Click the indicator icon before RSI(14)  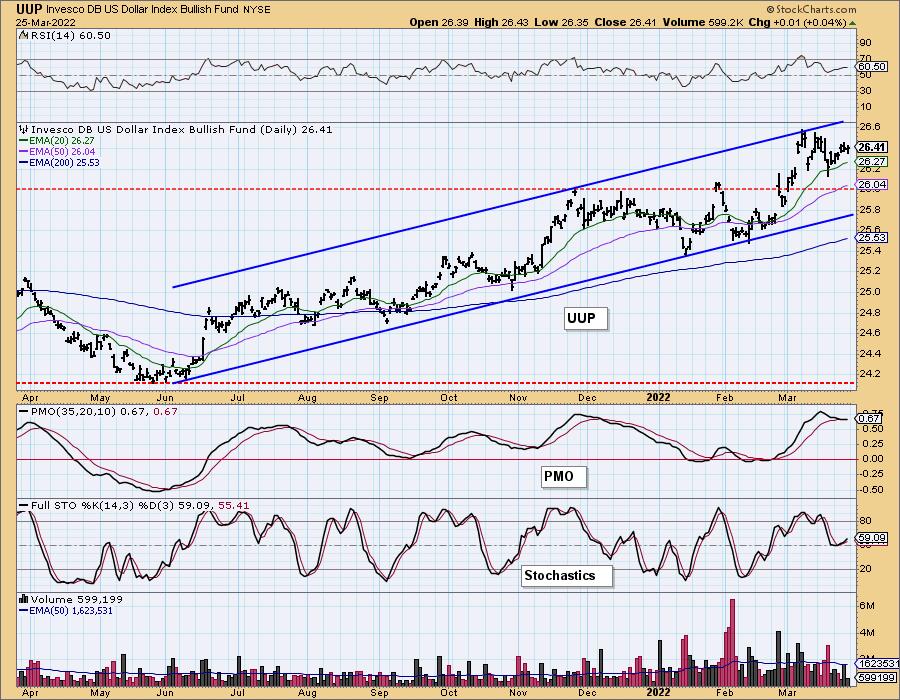[x=24, y=35]
